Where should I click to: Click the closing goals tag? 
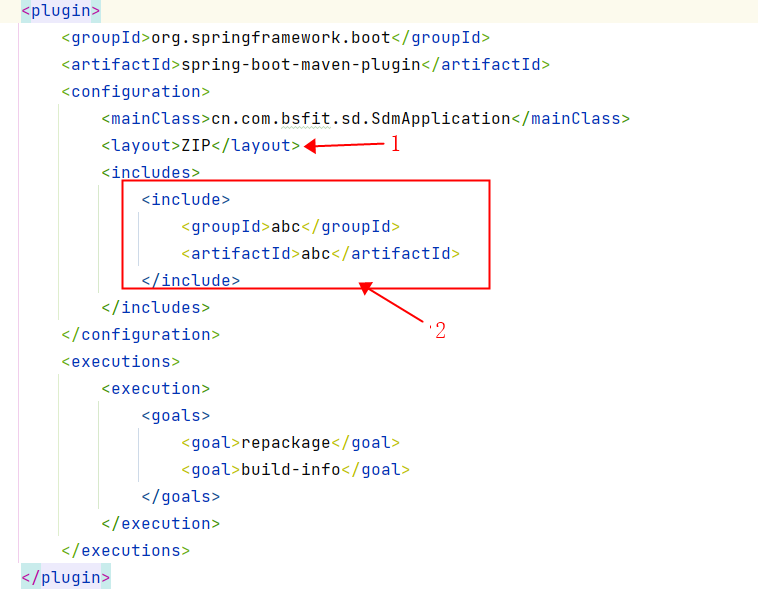181,497
